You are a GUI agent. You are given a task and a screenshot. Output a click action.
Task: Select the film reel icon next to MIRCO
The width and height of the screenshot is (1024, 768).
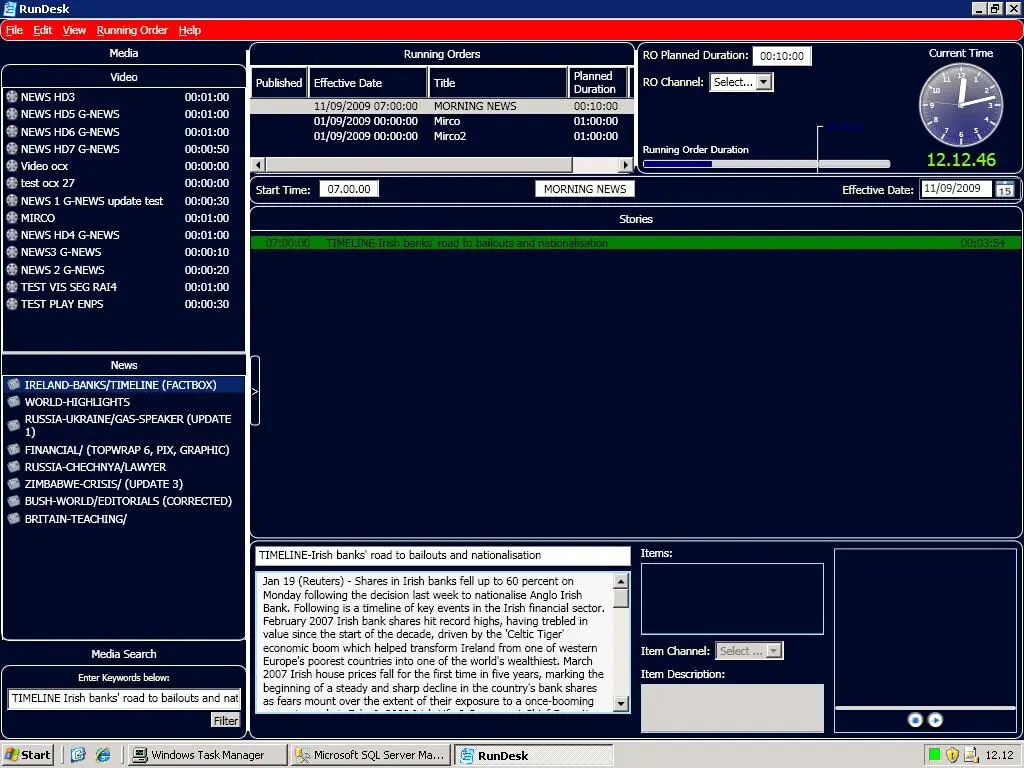(x=12, y=218)
